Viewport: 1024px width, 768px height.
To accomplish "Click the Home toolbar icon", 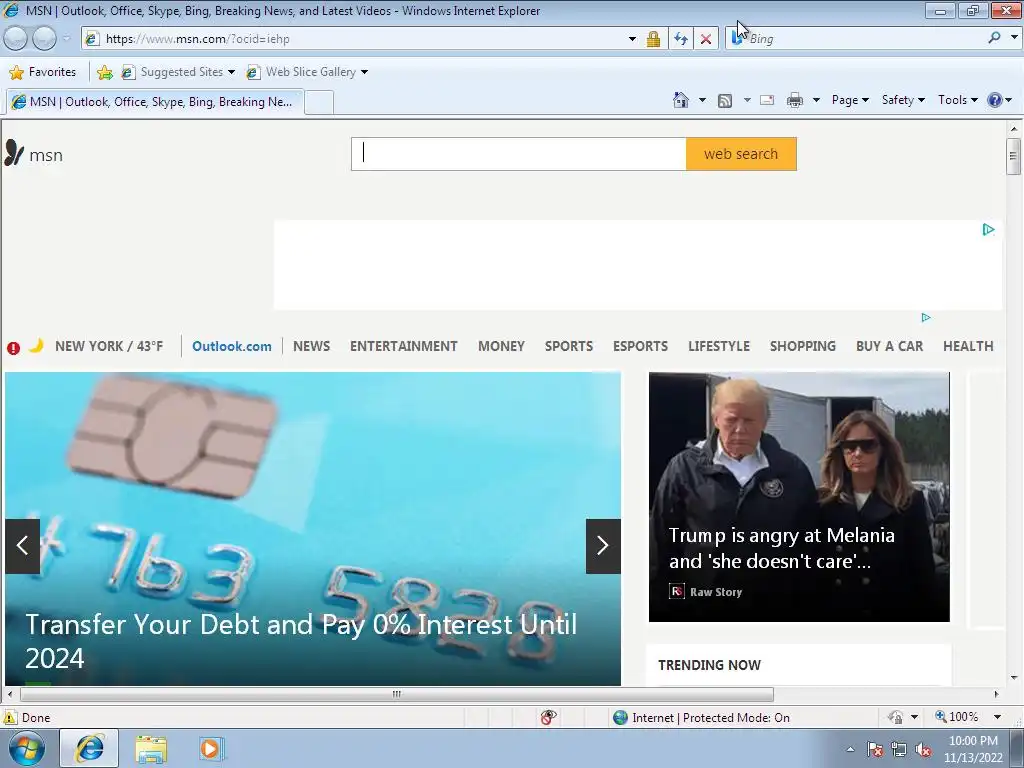I will point(680,100).
